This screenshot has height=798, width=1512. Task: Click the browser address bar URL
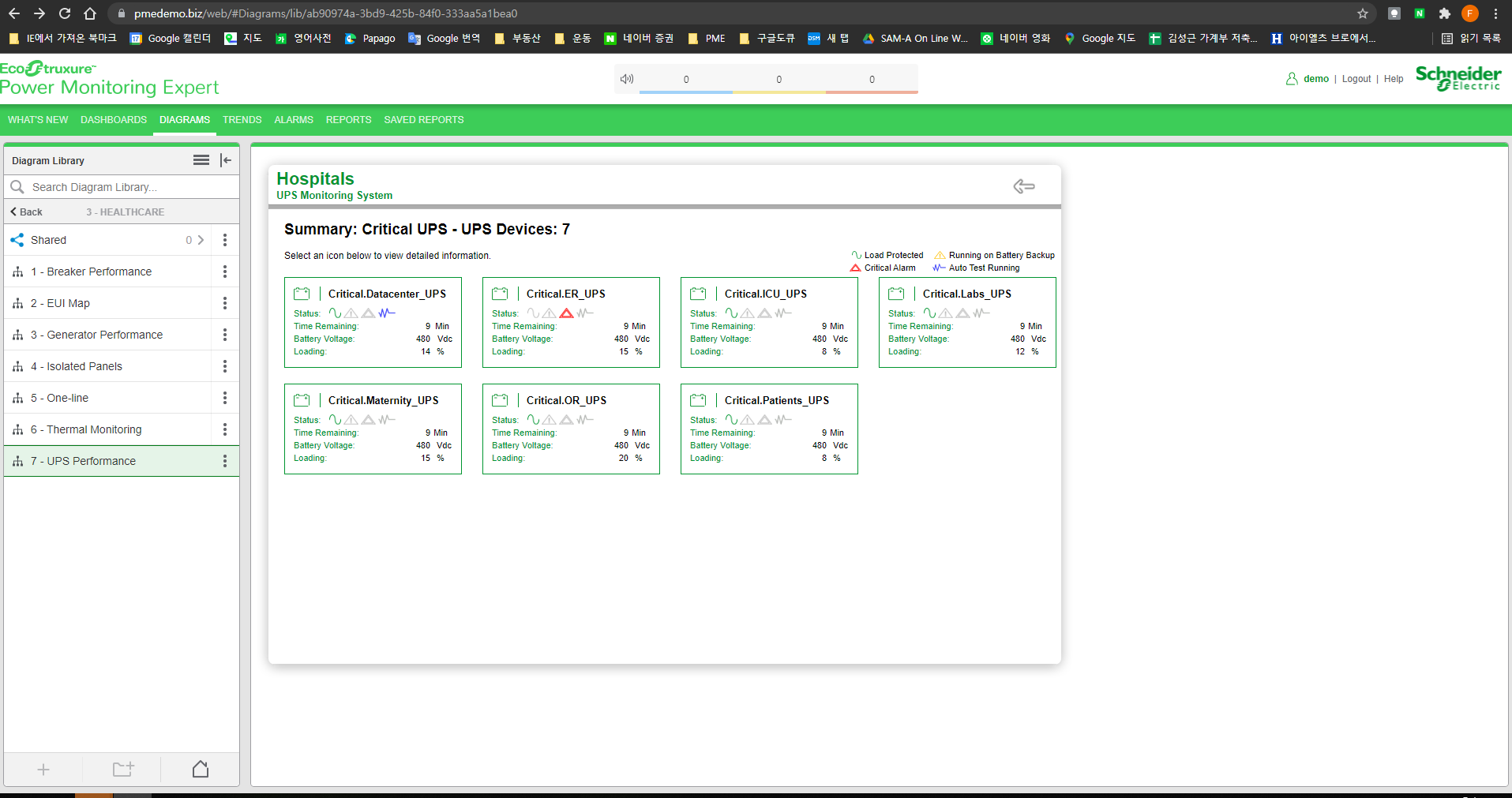[325, 13]
